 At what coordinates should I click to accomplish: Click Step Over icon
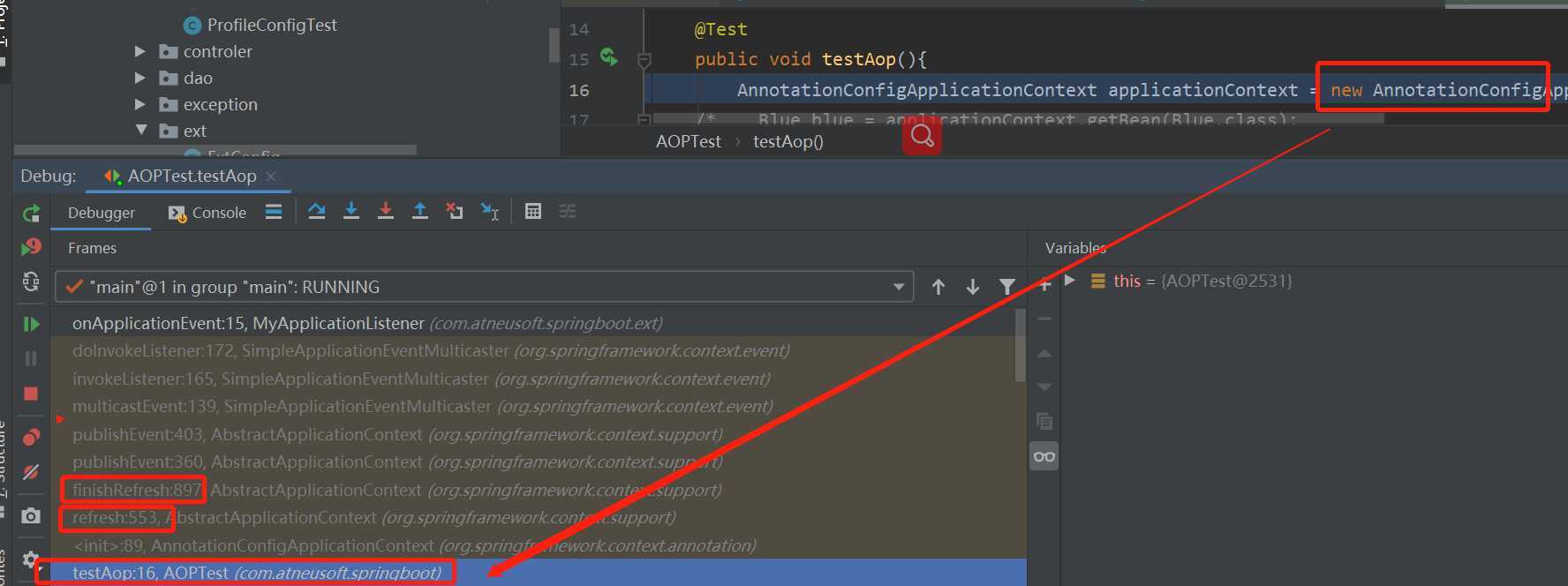coord(317,211)
